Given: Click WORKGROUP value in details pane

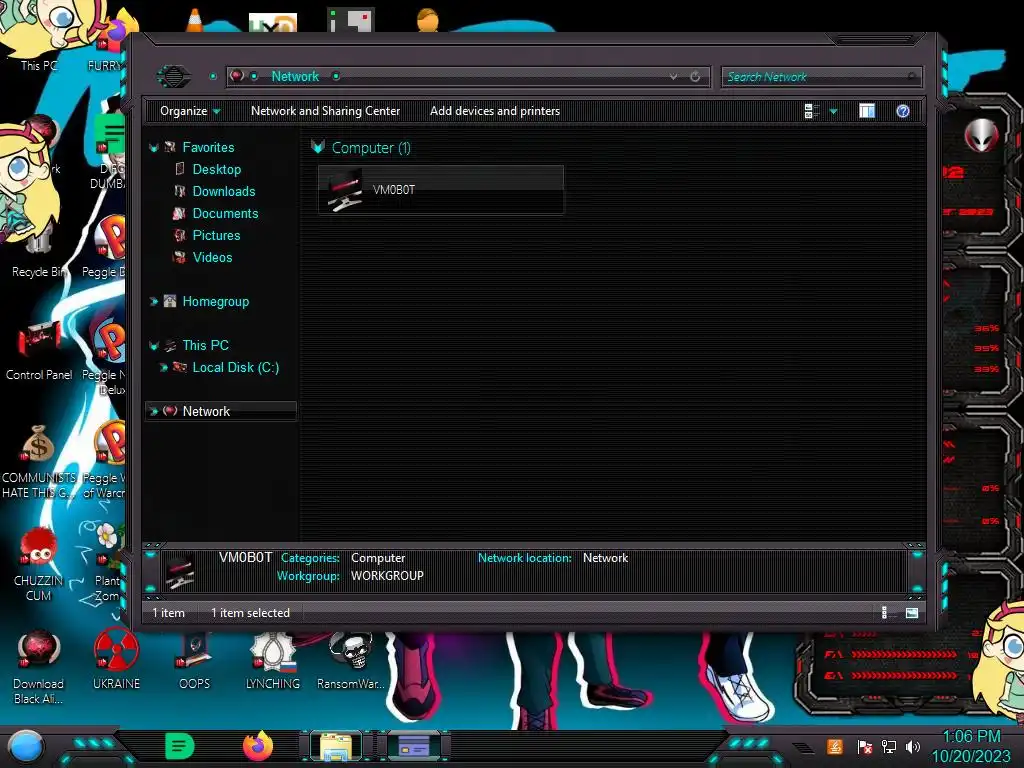Looking at the screenshot, I should [x=387, y=576].
